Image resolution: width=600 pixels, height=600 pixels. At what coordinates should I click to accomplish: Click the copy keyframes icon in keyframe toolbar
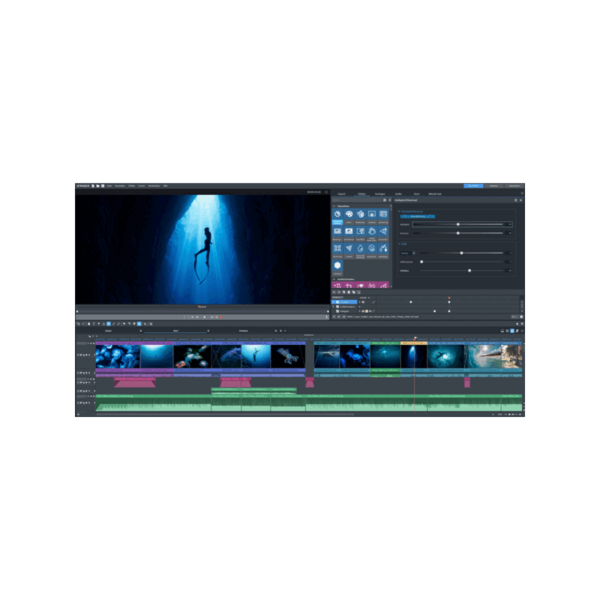tap(354, 292)
